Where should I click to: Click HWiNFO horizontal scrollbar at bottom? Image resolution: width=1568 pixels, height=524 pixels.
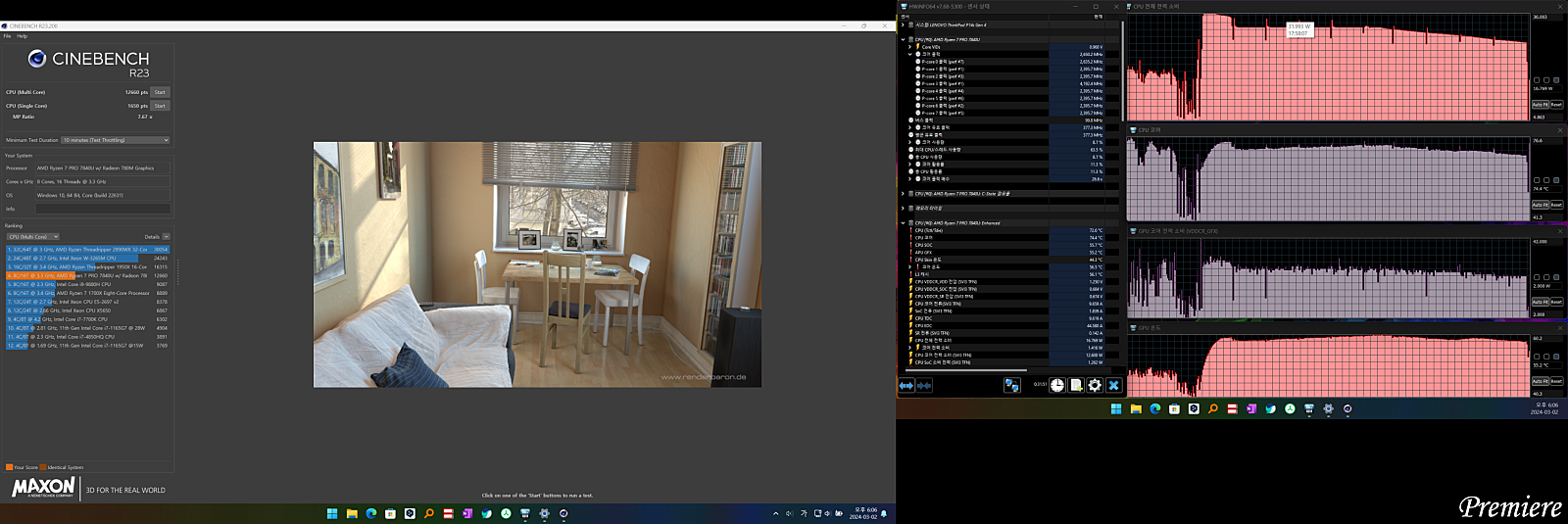(964, 371)
